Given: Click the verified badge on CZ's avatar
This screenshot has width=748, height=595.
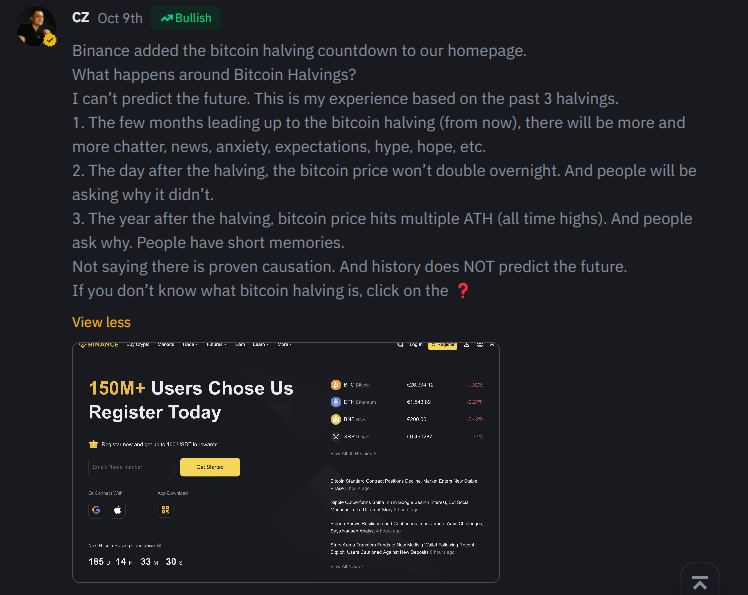Looking at the screenshot, I should [48, 40].
